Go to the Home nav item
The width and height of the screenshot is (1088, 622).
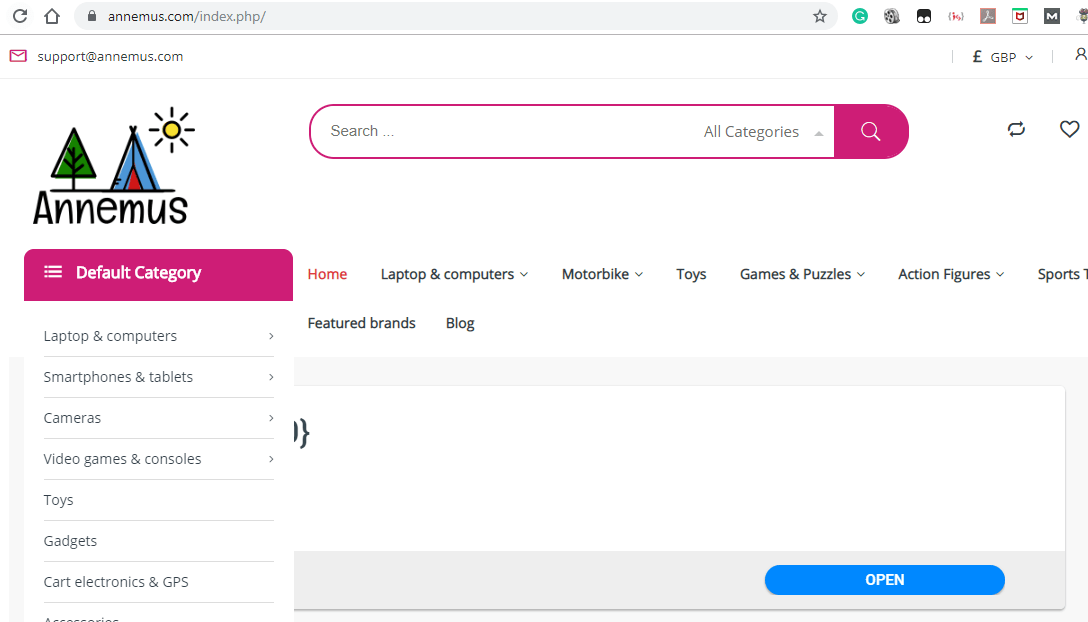point(328,274)
